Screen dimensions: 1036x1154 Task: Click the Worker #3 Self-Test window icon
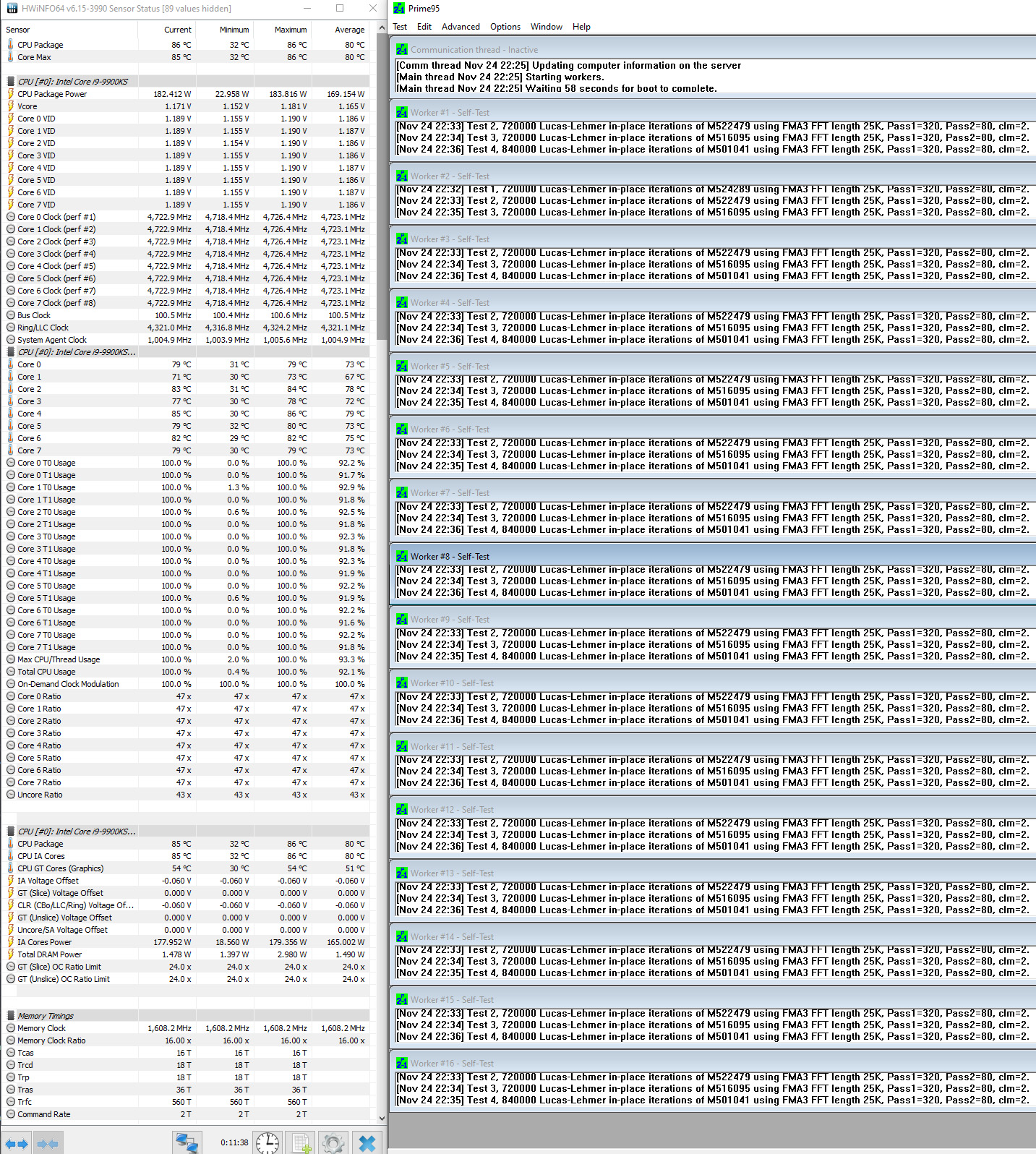pyautogui.click(x=402, y=239)
